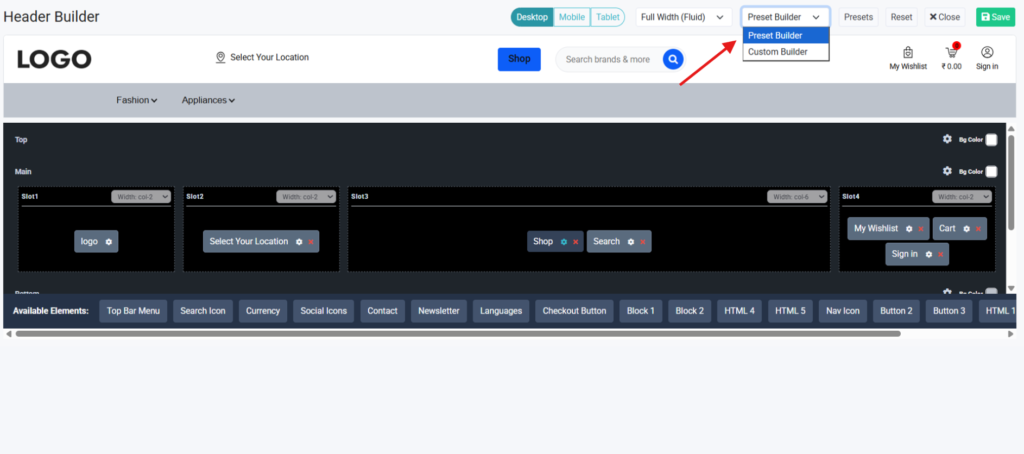Click the blue Shop button in preview
Image resolution: width=1024 pixels, height=454 pixels.
519,59
